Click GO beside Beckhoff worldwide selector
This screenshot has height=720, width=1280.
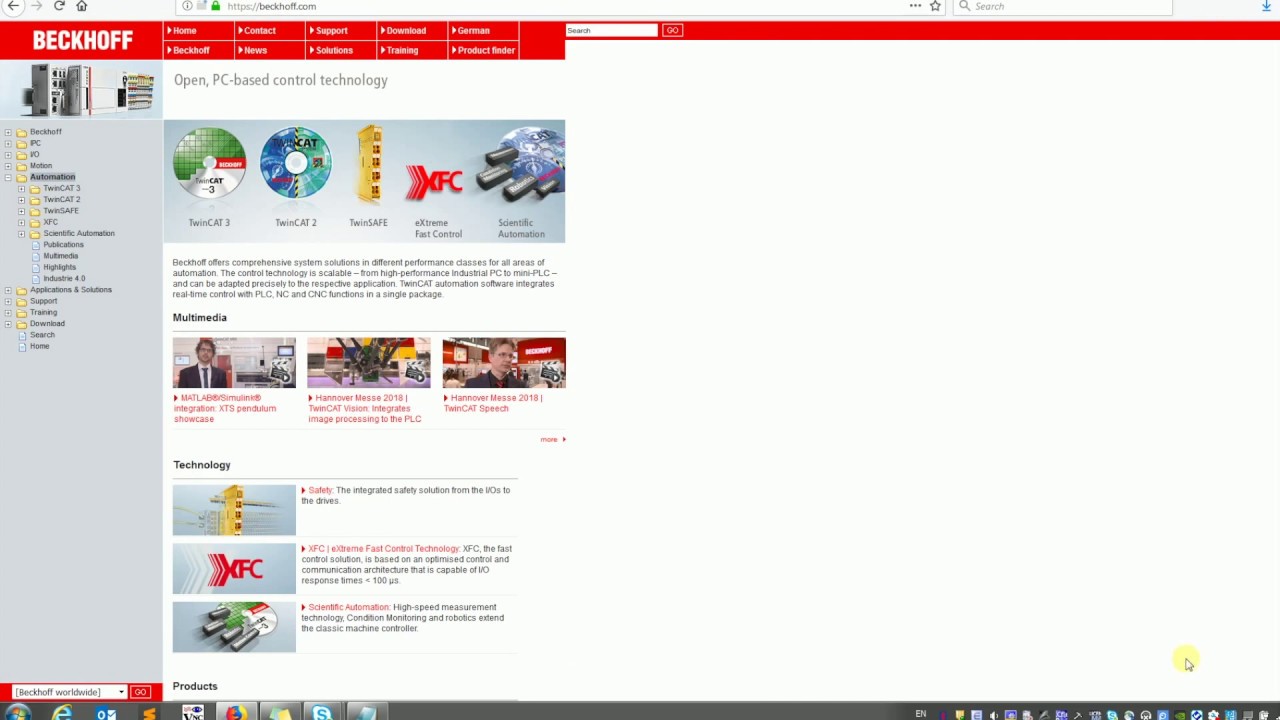point(140,692)
